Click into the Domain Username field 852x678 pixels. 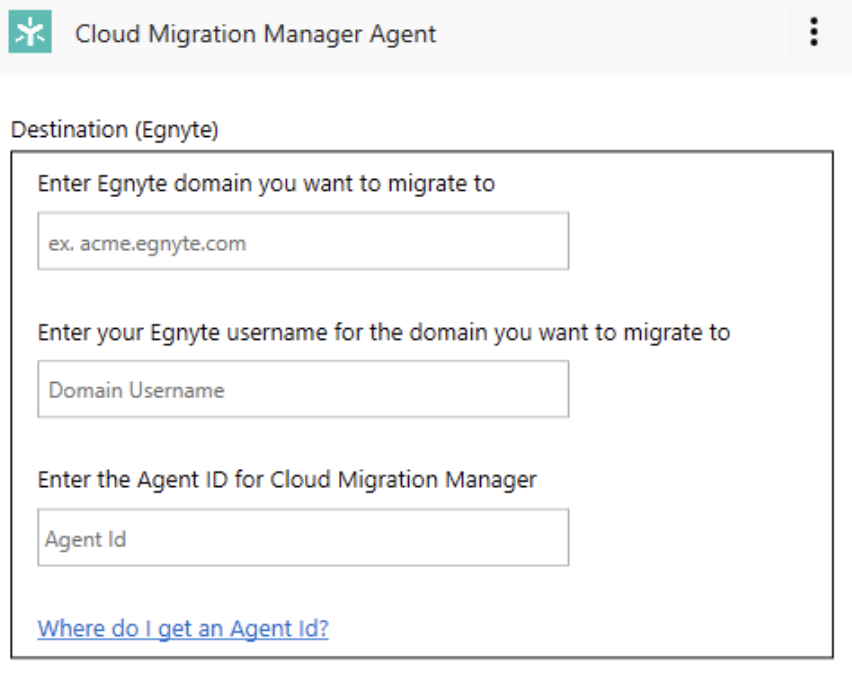click(x=303, y=390)
